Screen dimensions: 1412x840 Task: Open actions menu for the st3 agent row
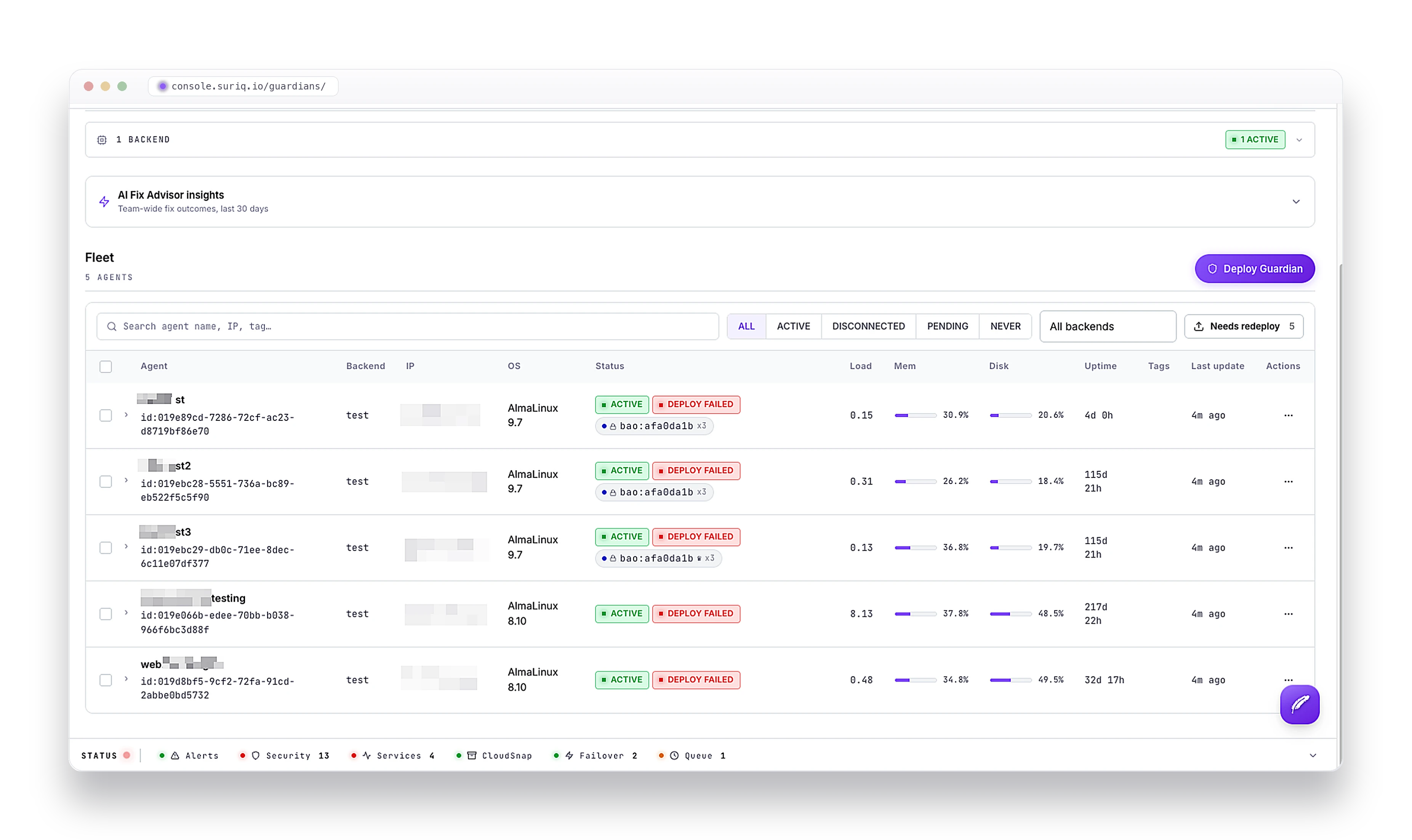pyautogui.click(x=1288, y=548)
